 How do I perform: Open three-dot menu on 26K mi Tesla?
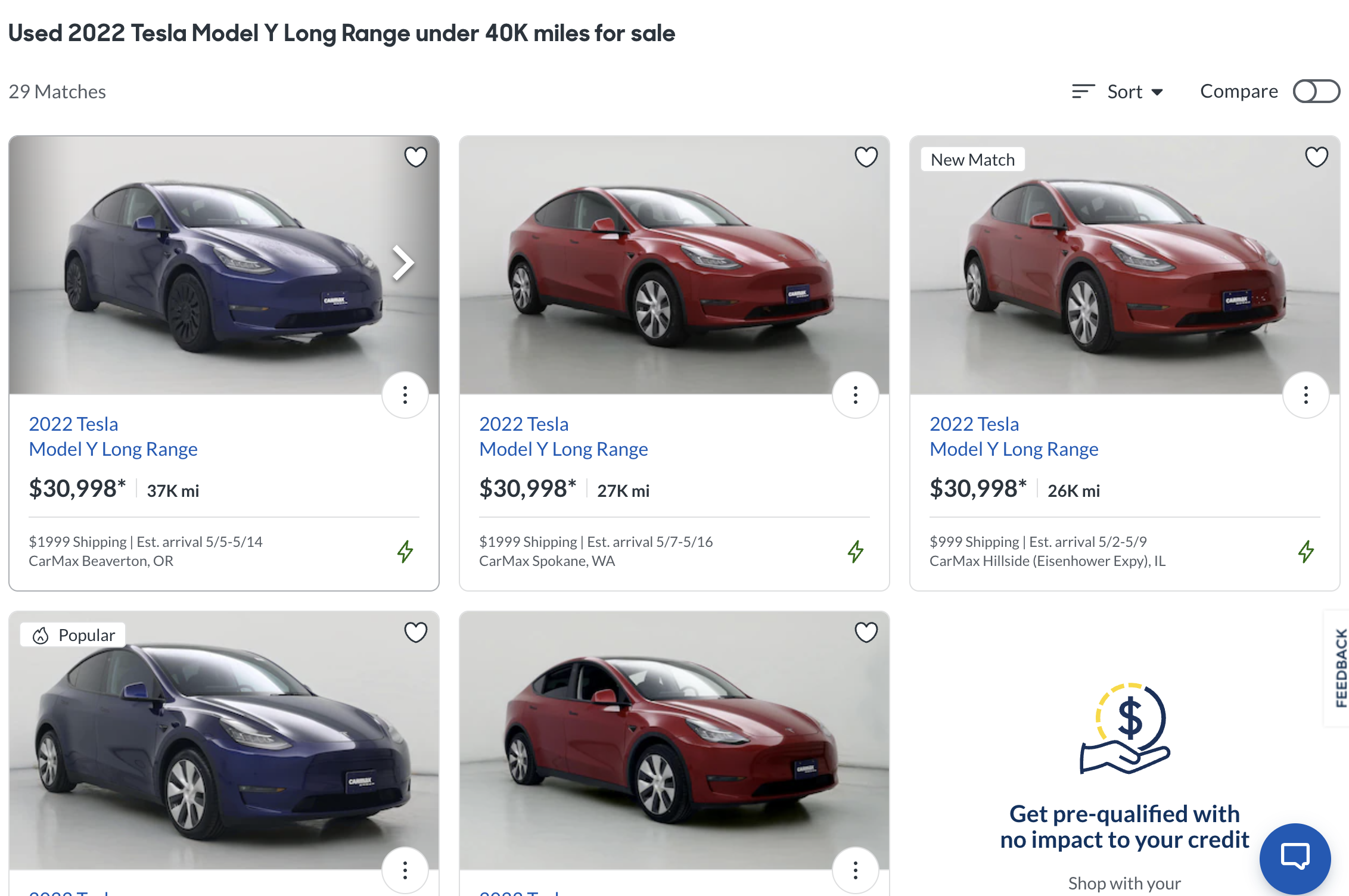tap(1306, 395)
